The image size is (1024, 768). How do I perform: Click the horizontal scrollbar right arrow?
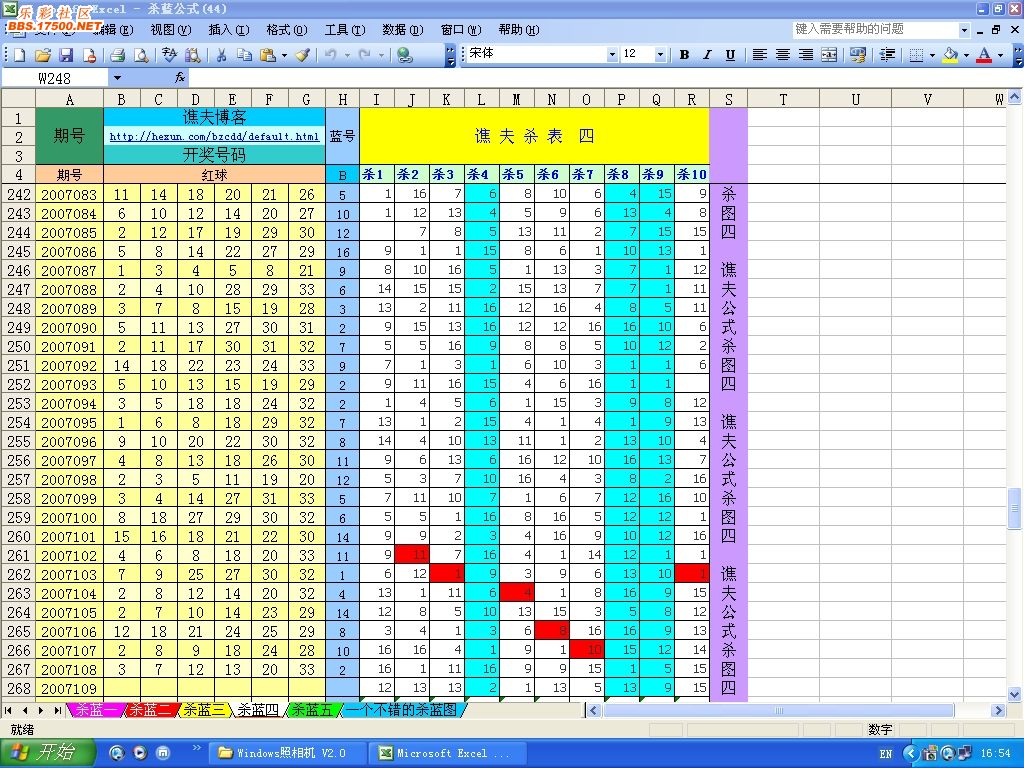click(998, 711)
